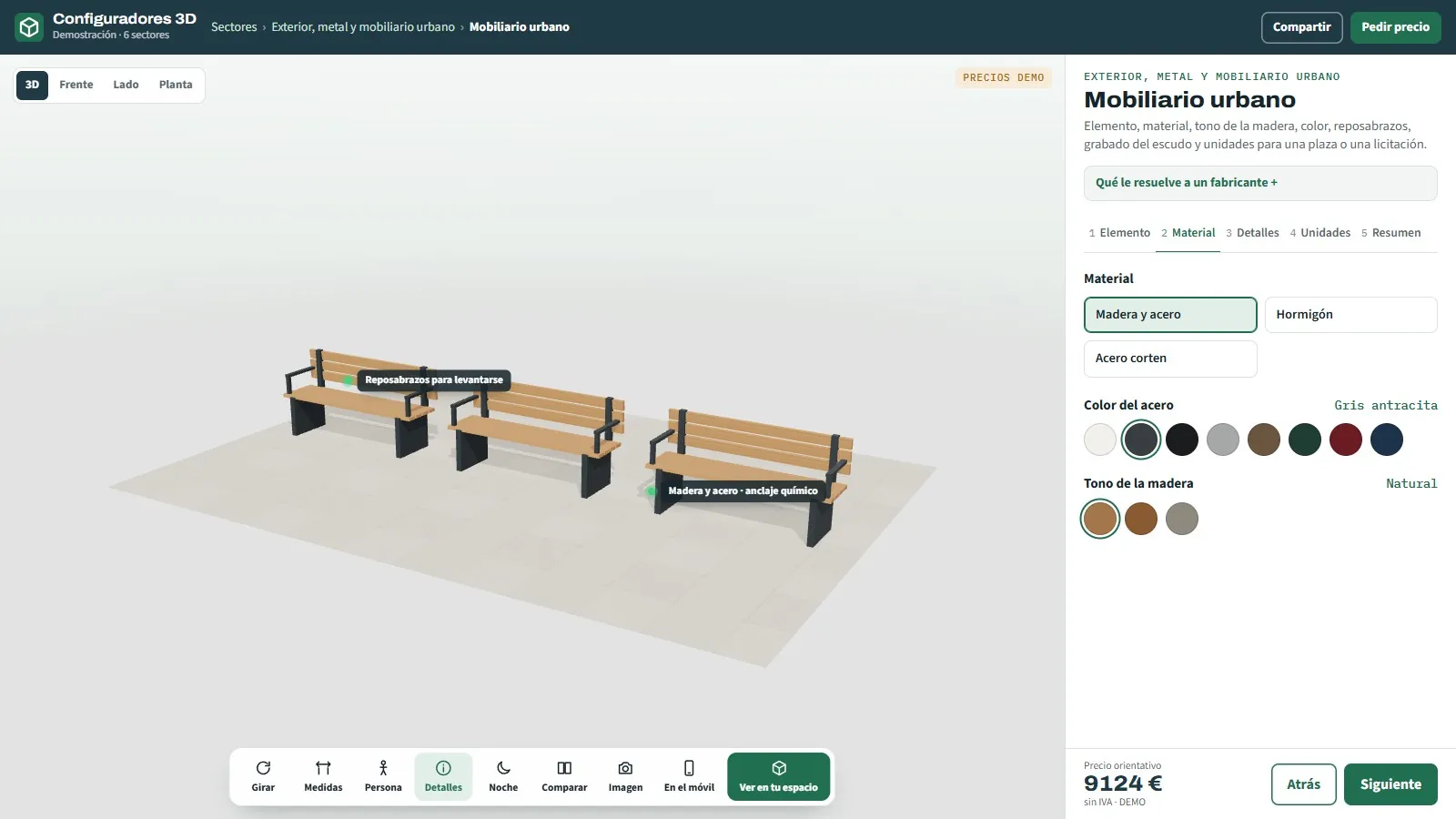Select the white steel color swatch
The height and width of the screenshot is (819, 1456).
(x=1100, y=440)
